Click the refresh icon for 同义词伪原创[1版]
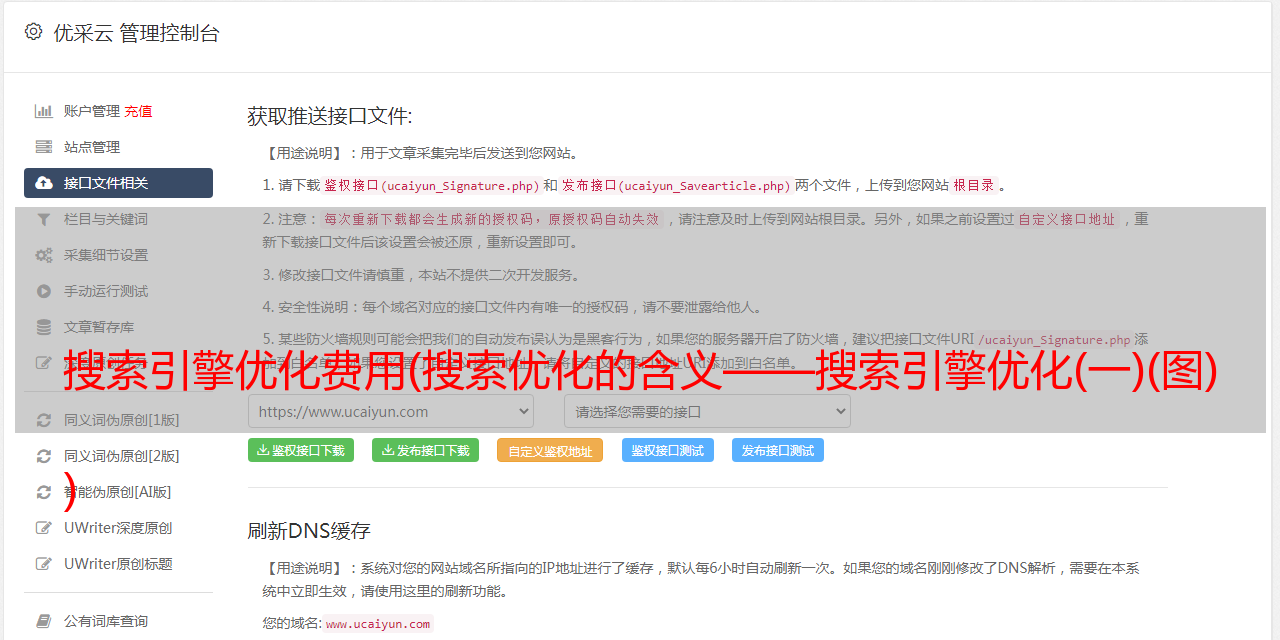 click(x=44, y=420)
